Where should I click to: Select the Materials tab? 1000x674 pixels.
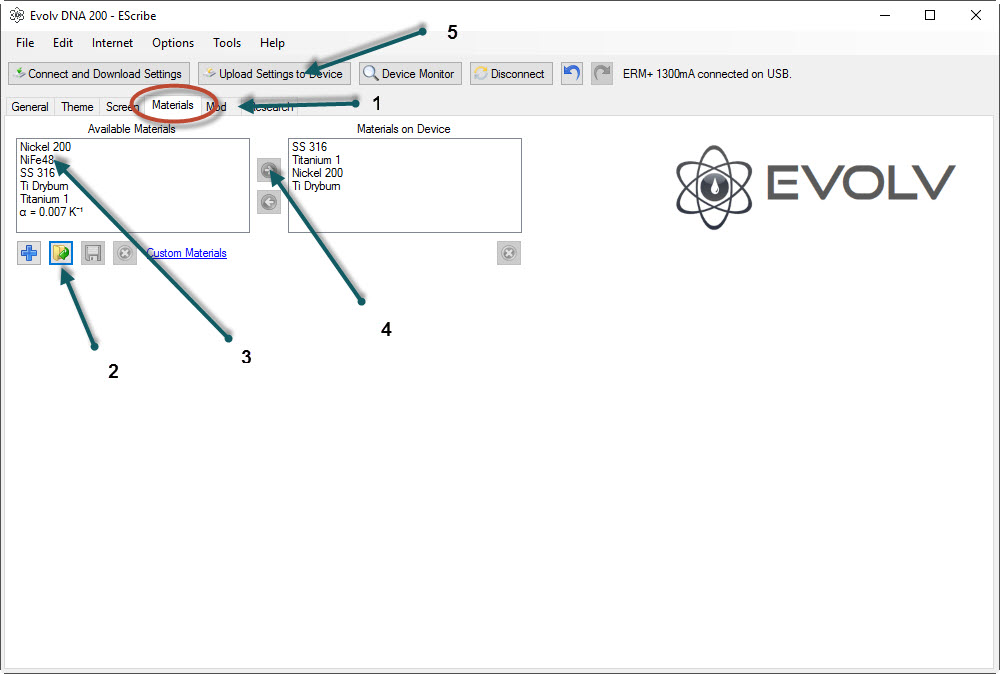point(173,105)
